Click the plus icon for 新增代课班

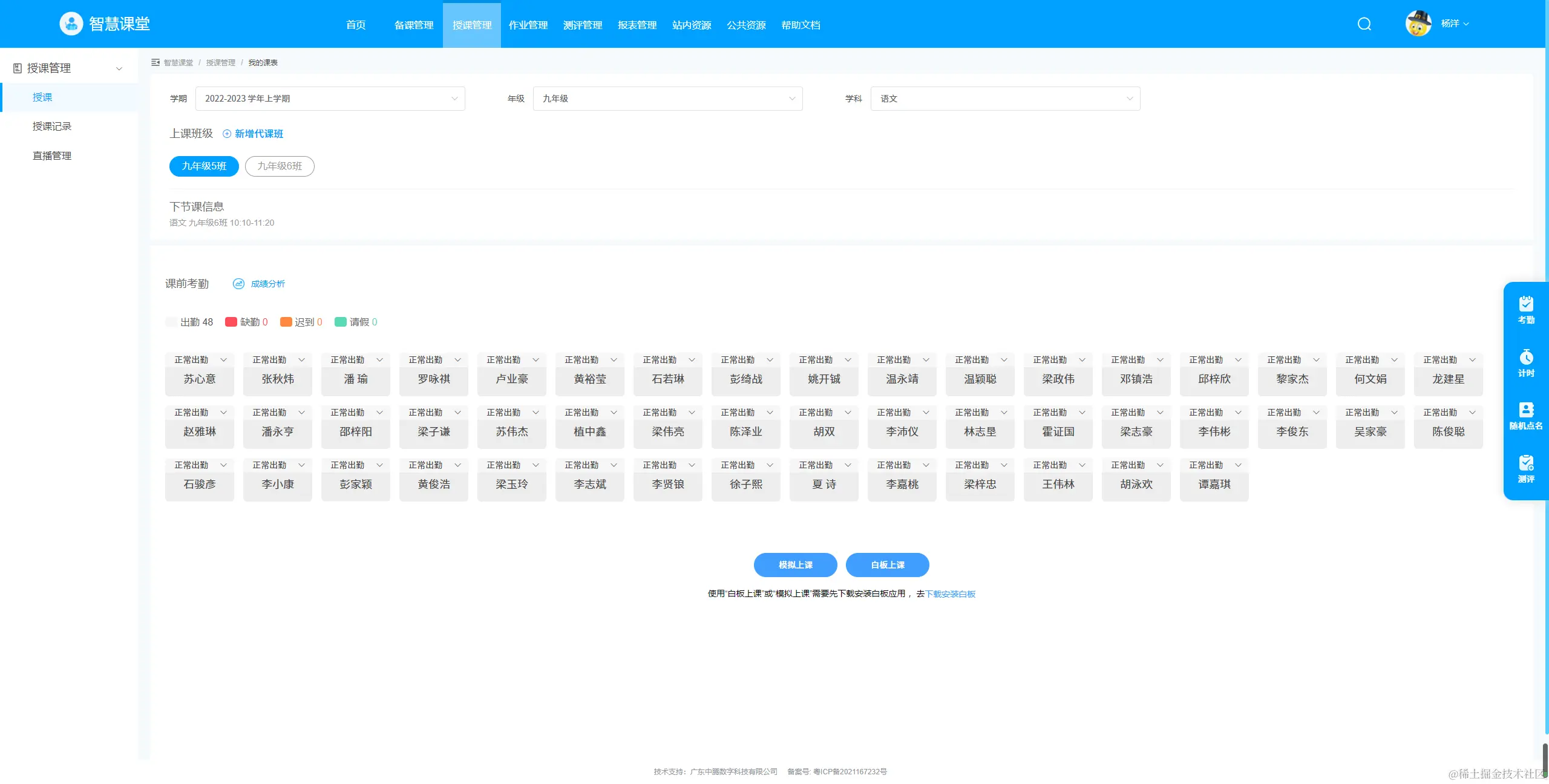[x=227, y=134]
